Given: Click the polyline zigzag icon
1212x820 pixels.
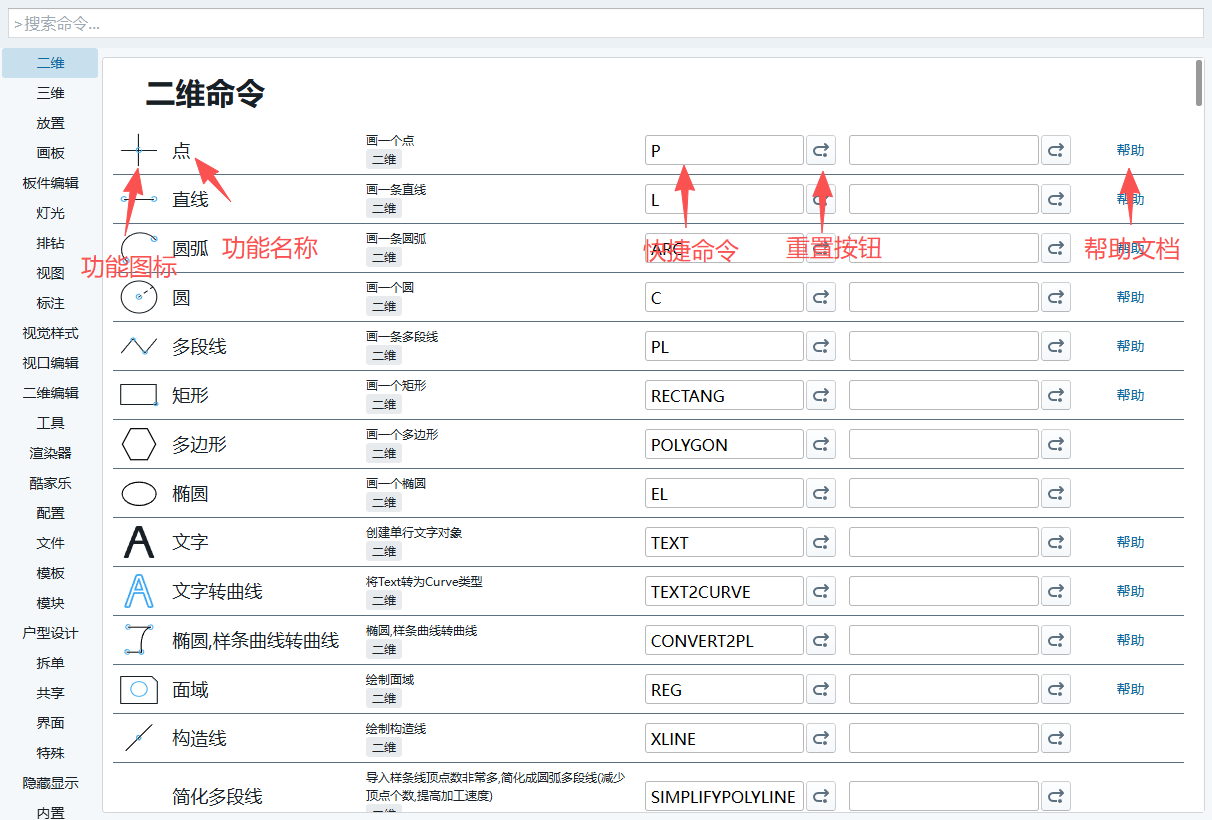Looking at the screenshot, I should coord(139,346).
